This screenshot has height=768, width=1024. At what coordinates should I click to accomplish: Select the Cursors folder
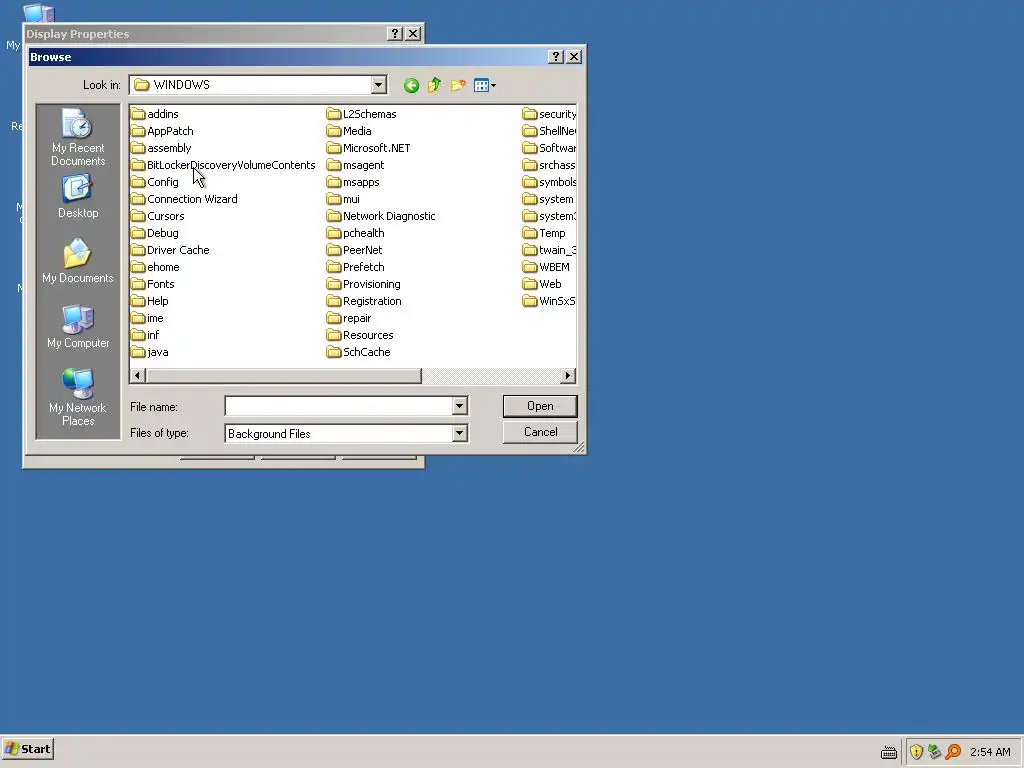point(158,216)
